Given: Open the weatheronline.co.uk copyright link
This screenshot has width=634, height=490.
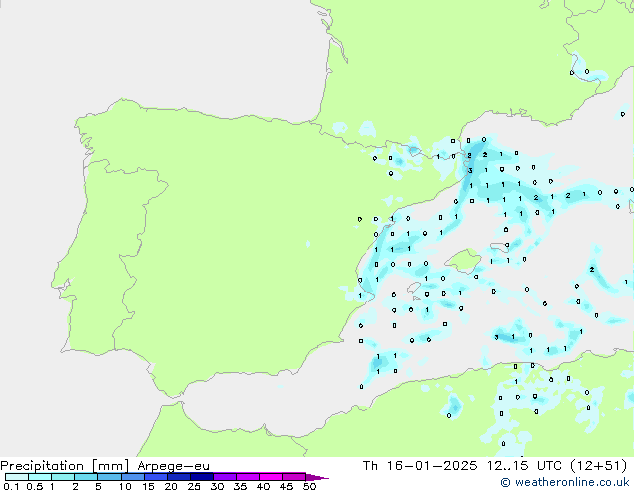Looking at the screenshot, I should click(564, 482).
